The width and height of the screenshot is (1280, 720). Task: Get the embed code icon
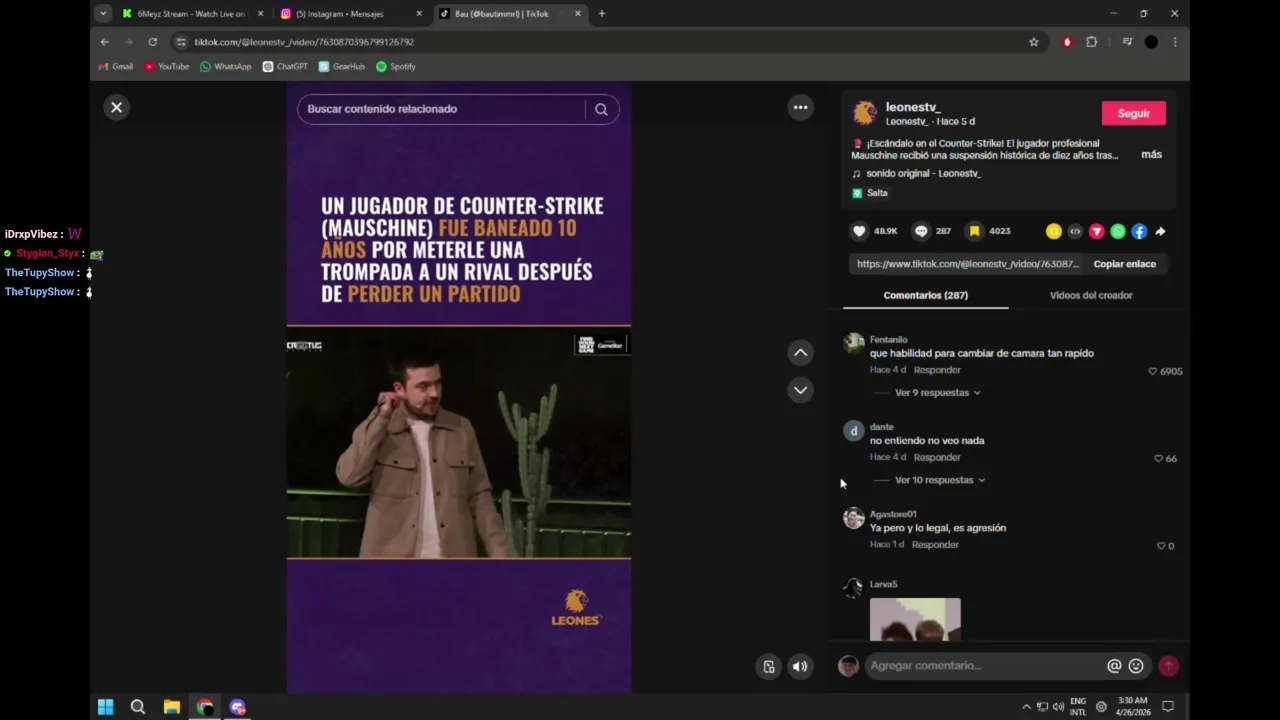pyautogui.click(x=1075, y=231)
